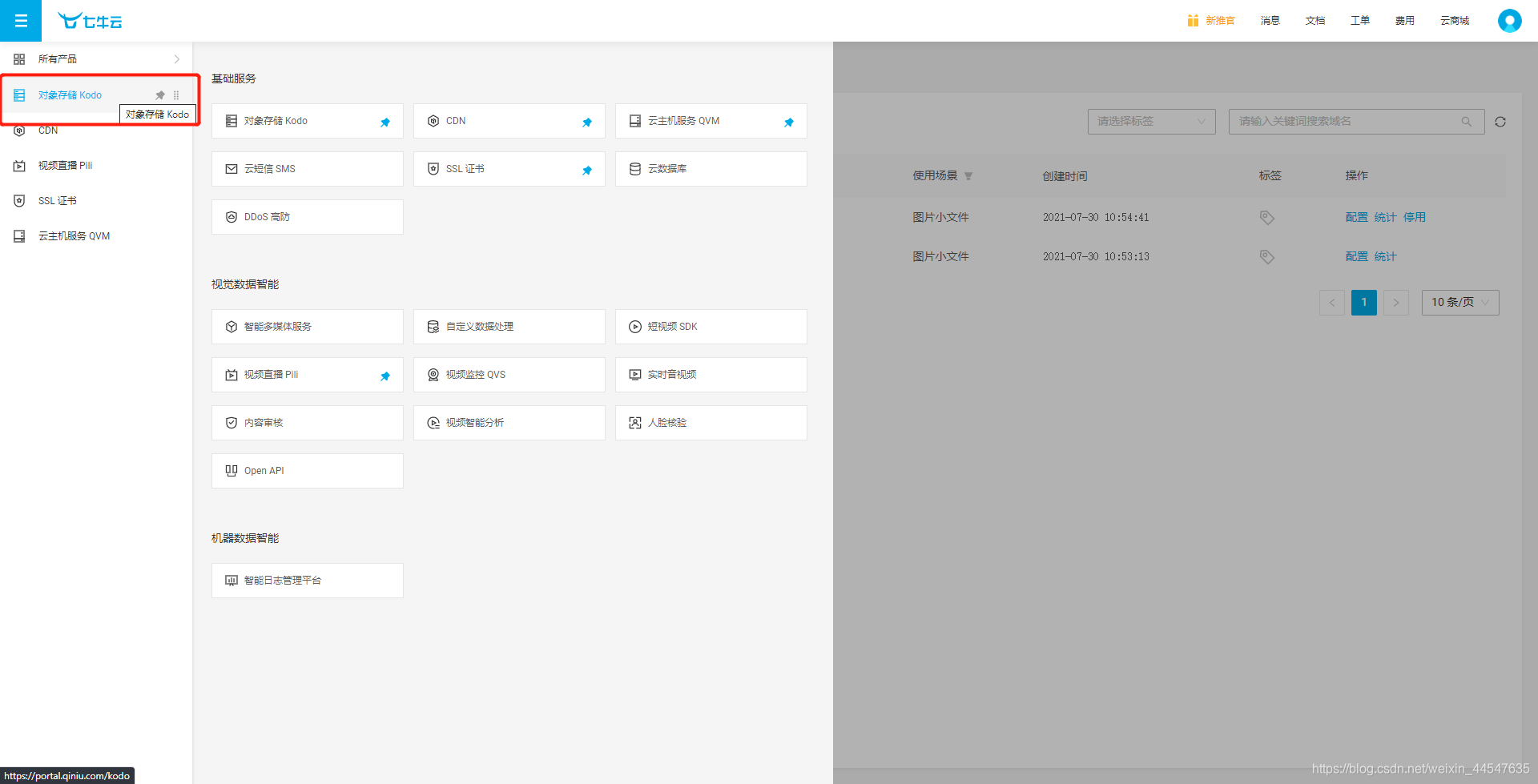This screenshot has height=784, width=1538.
Task: Toggle the hamburger menu button
Action: 21,21
